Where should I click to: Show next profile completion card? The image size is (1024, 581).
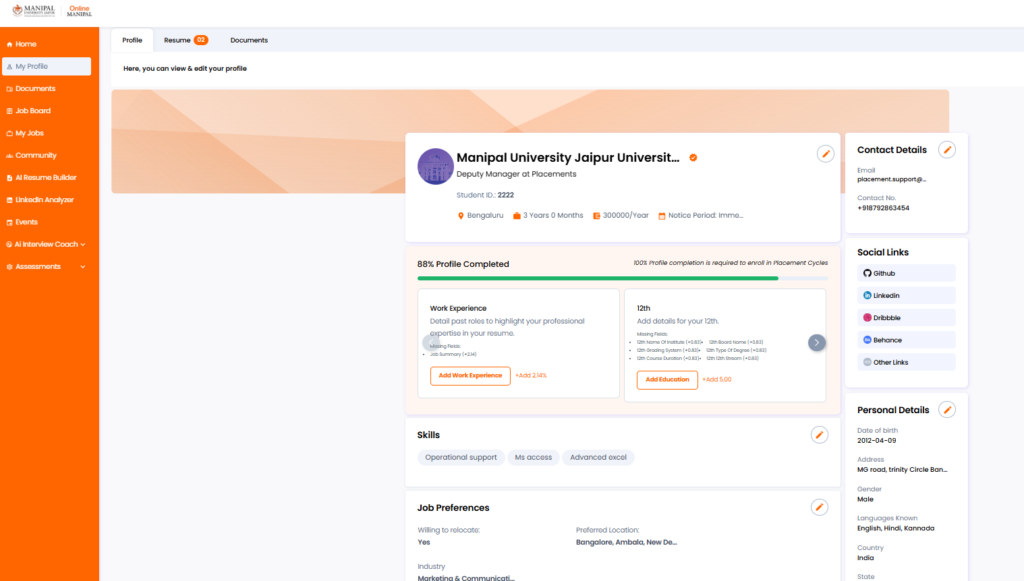(x=817, y=342)
